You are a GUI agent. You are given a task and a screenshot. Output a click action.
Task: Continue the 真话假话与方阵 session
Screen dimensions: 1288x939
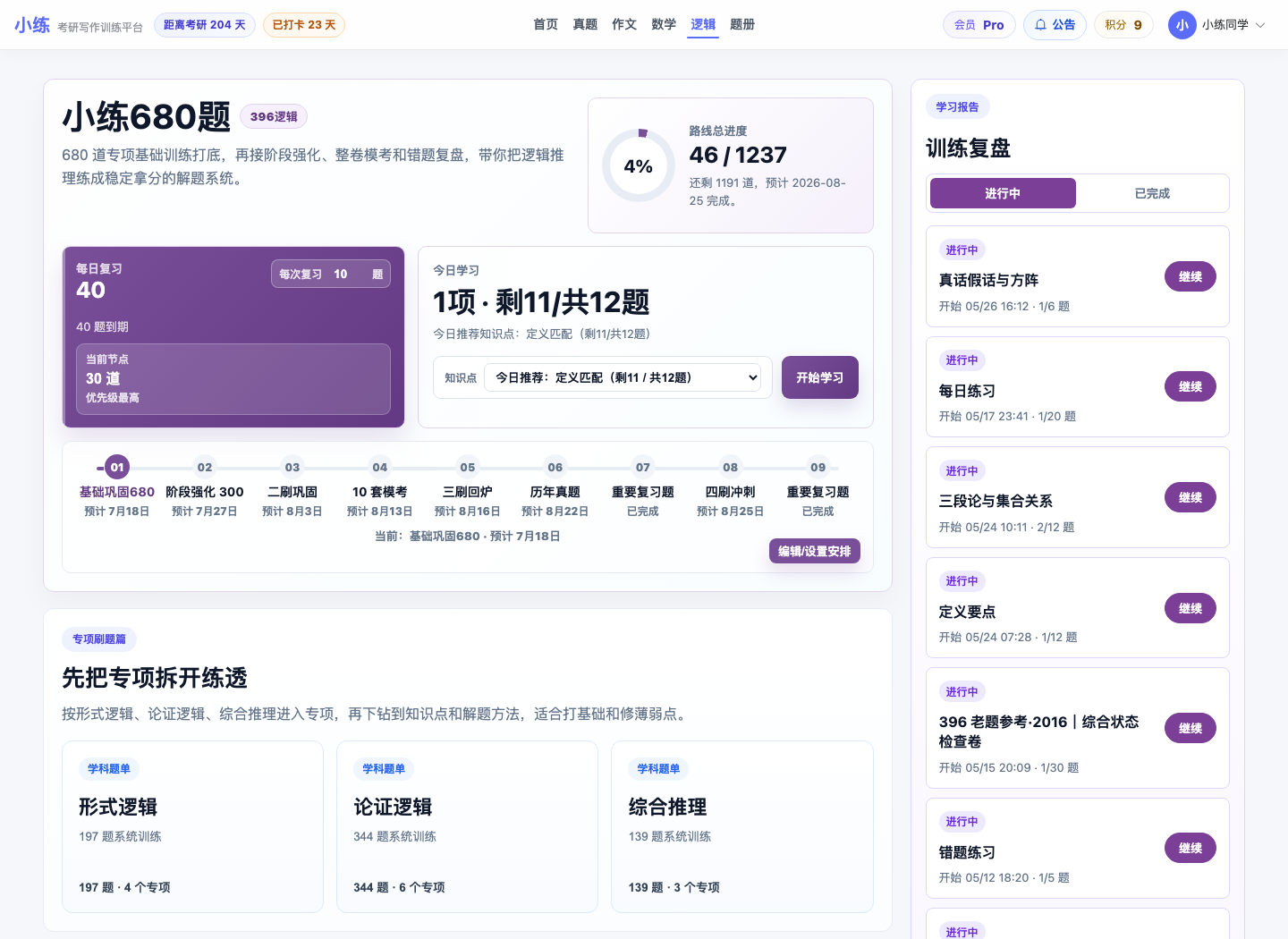tap(1191, 276)
